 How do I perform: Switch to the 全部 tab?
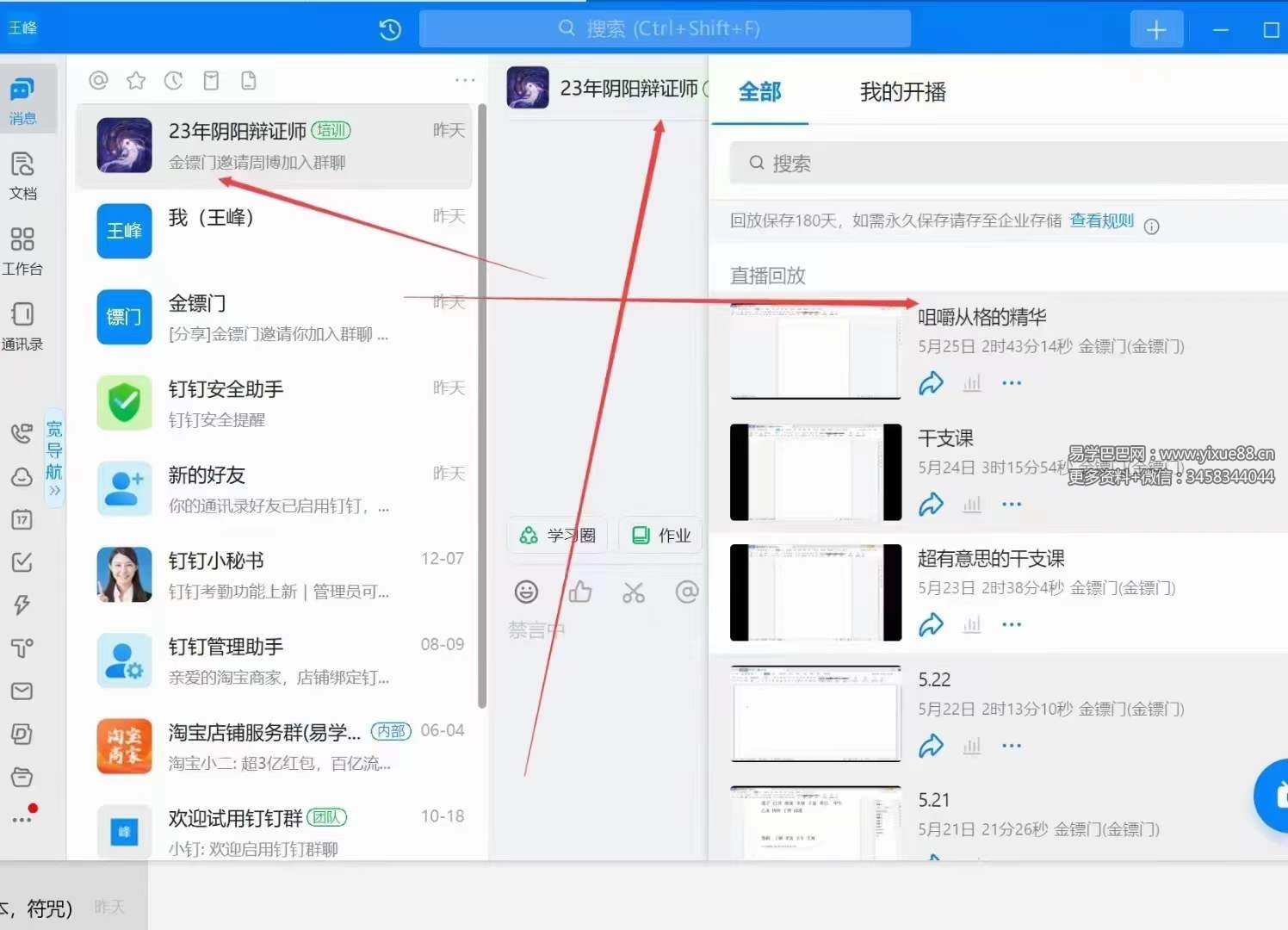pyautogui.click(x=759, y=91)
